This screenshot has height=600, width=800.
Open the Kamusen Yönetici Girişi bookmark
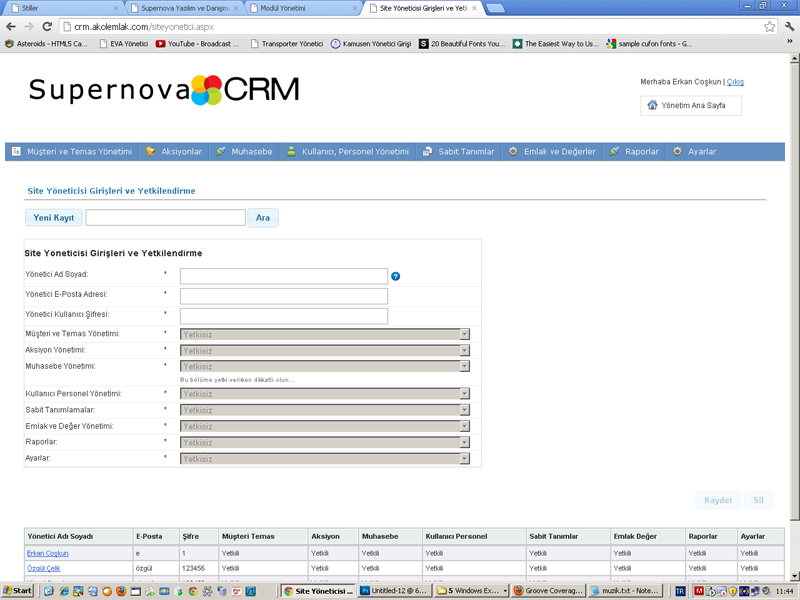click(x=371, y=44)
